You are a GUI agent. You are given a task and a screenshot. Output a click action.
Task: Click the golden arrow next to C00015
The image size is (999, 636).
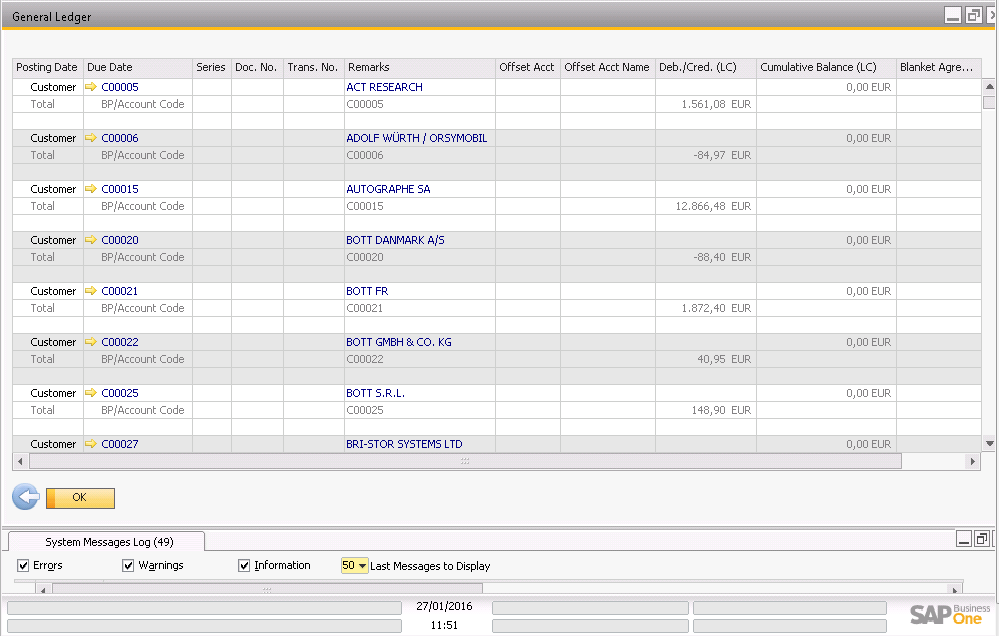click(x=91, y=189)
